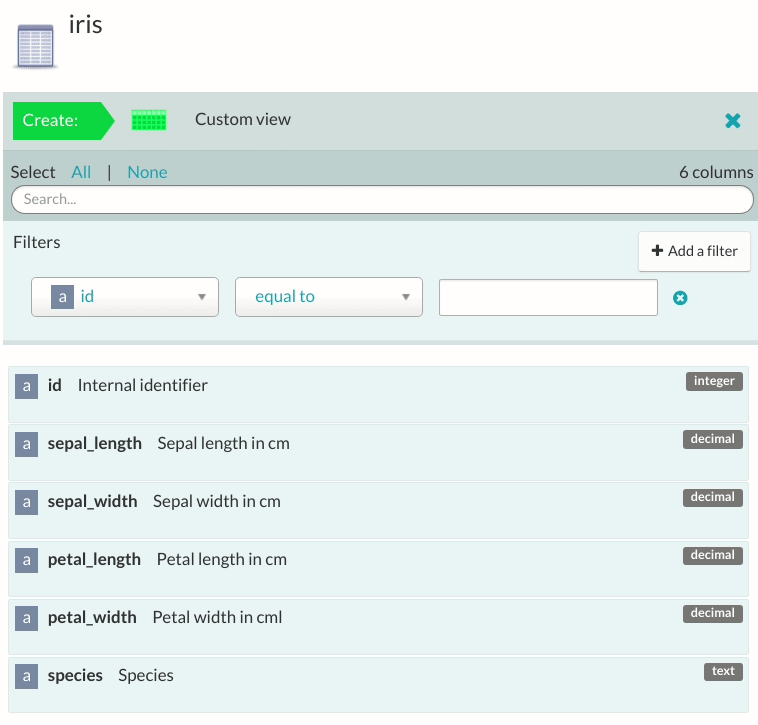Open the filter column dropdown showing id

click(x=125, y=297)
